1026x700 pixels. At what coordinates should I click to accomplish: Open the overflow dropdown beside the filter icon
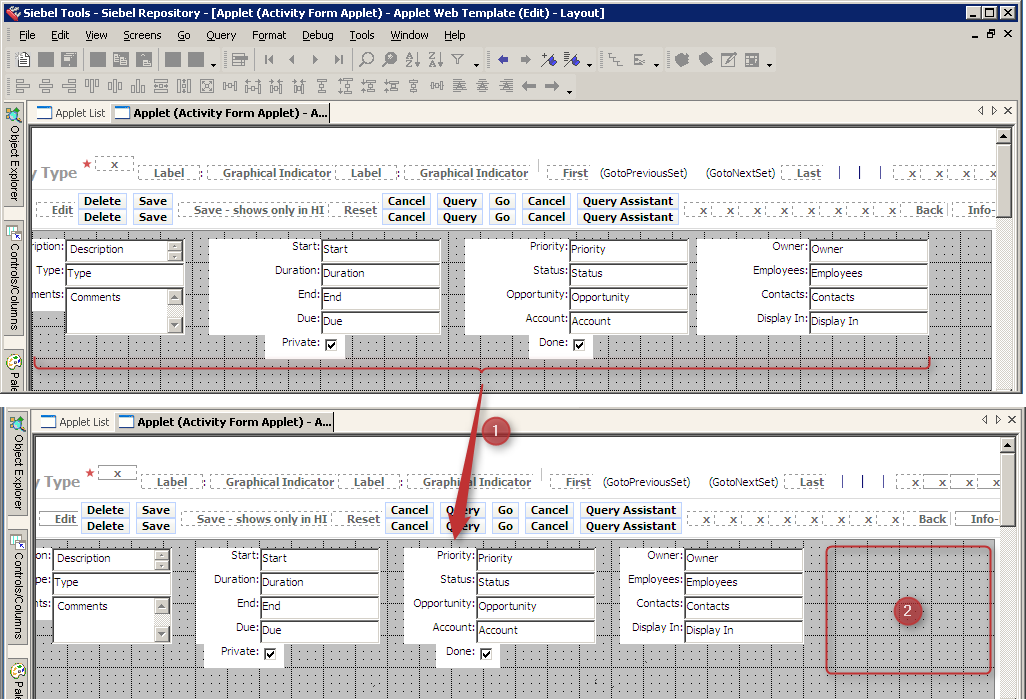tap(477, 64)
